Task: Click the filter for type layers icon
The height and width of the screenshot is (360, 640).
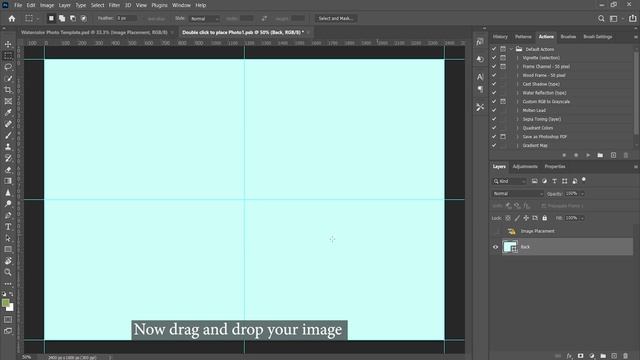Action: (554, 181)
